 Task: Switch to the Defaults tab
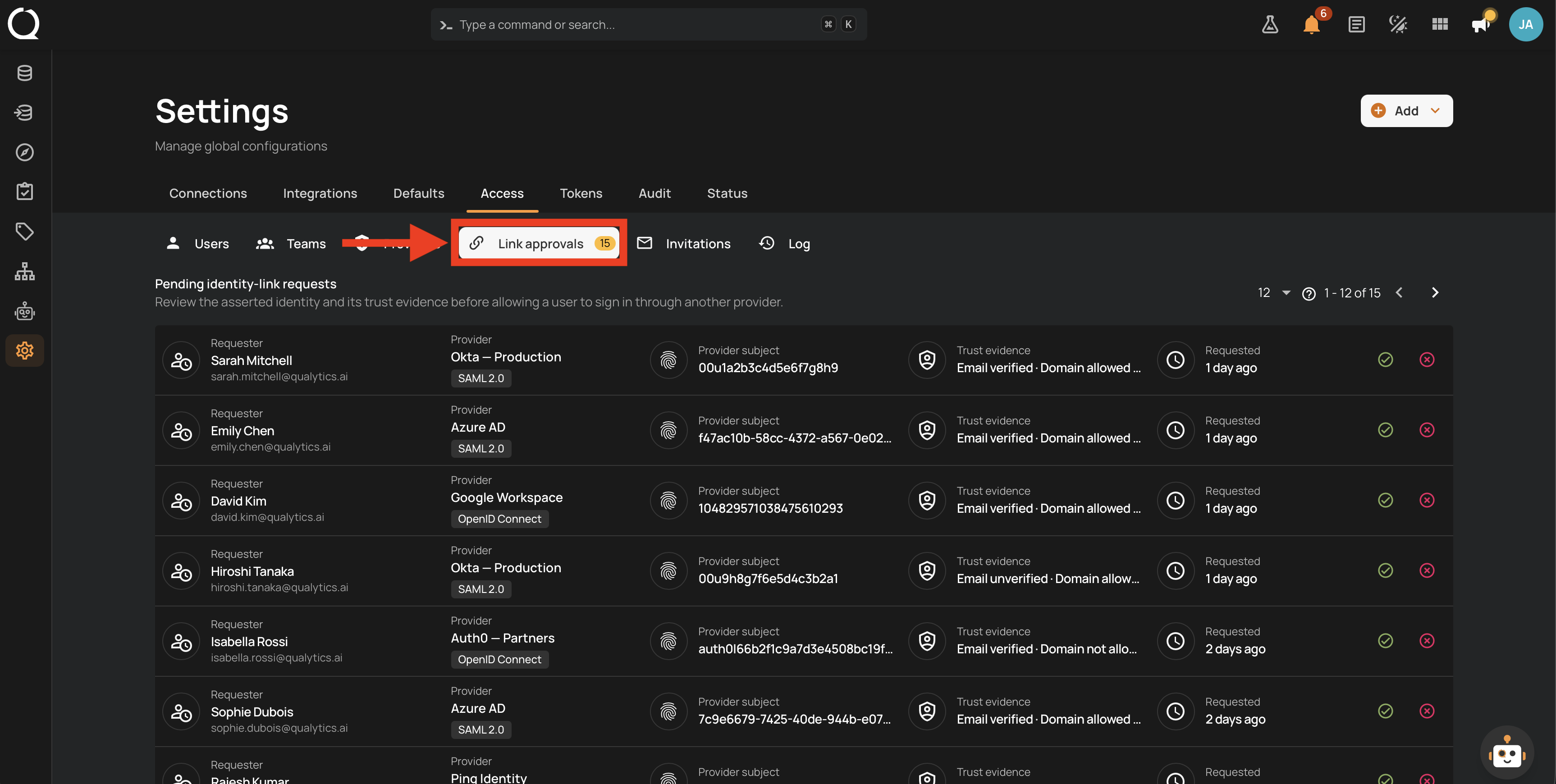pos(419,193)
